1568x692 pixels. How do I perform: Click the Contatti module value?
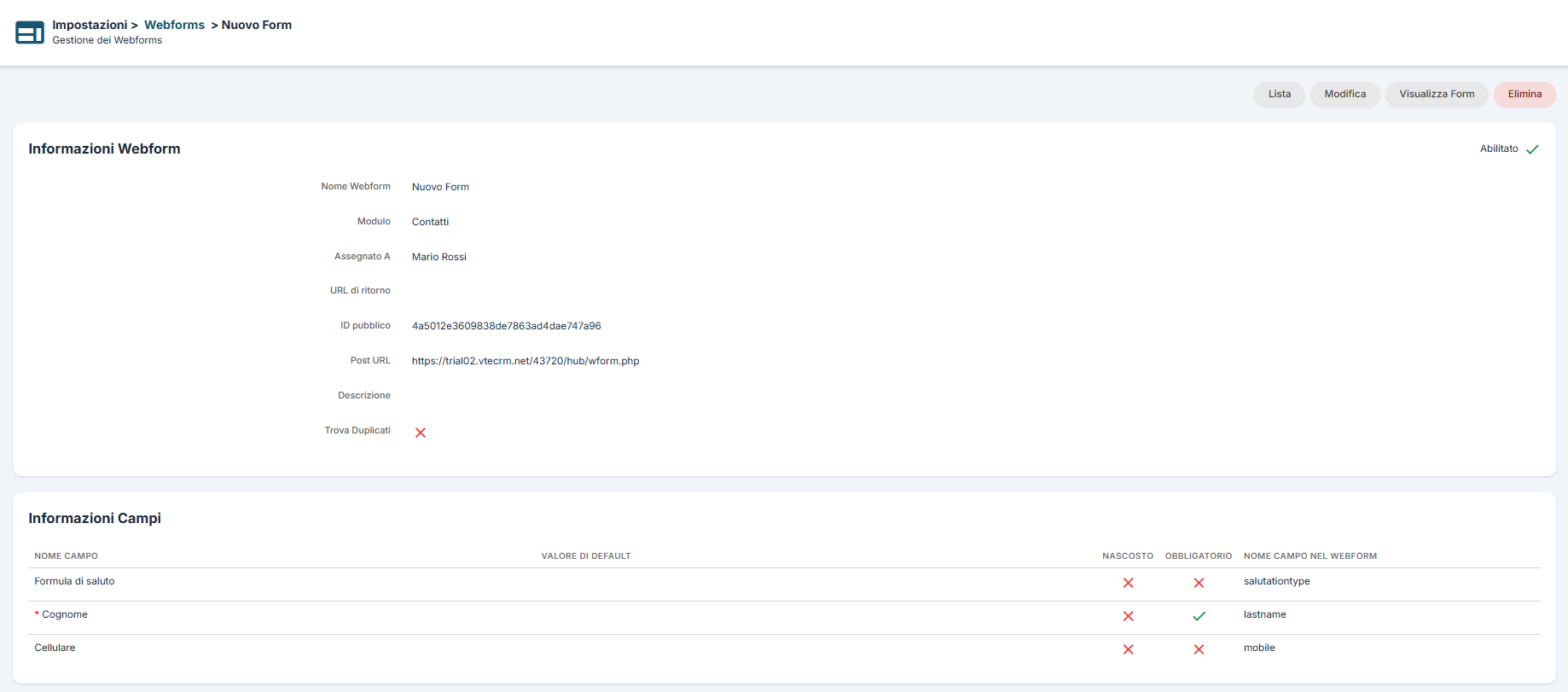click(430, 222)
